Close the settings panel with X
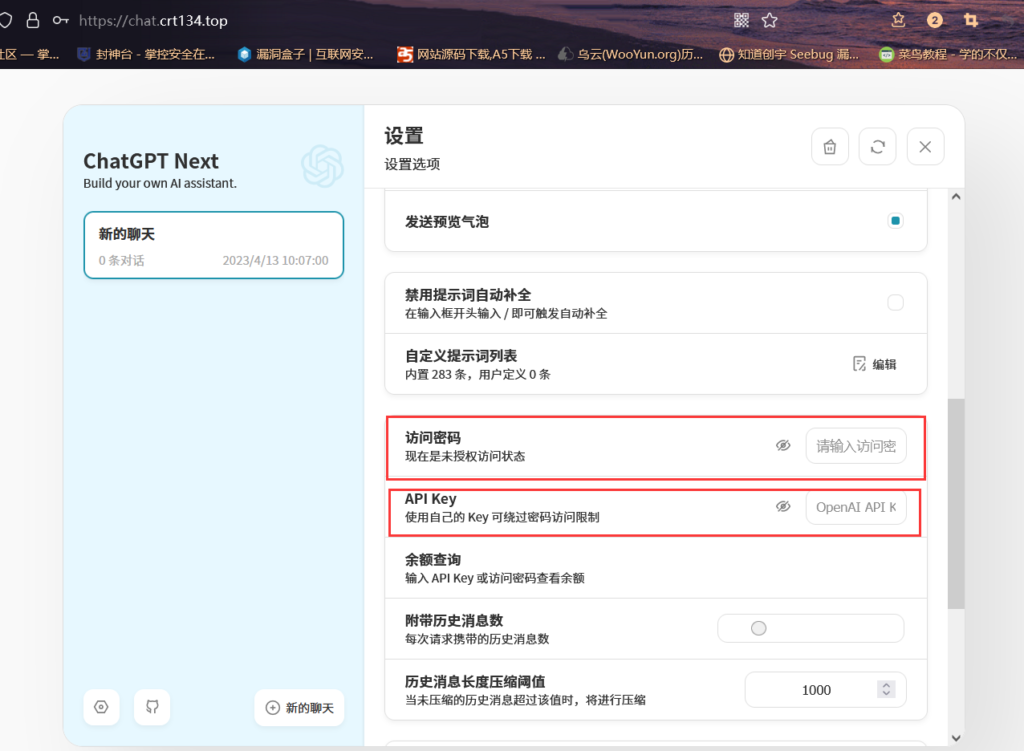Viewport: 1024px width, 751px height. [x=925, y=147]
